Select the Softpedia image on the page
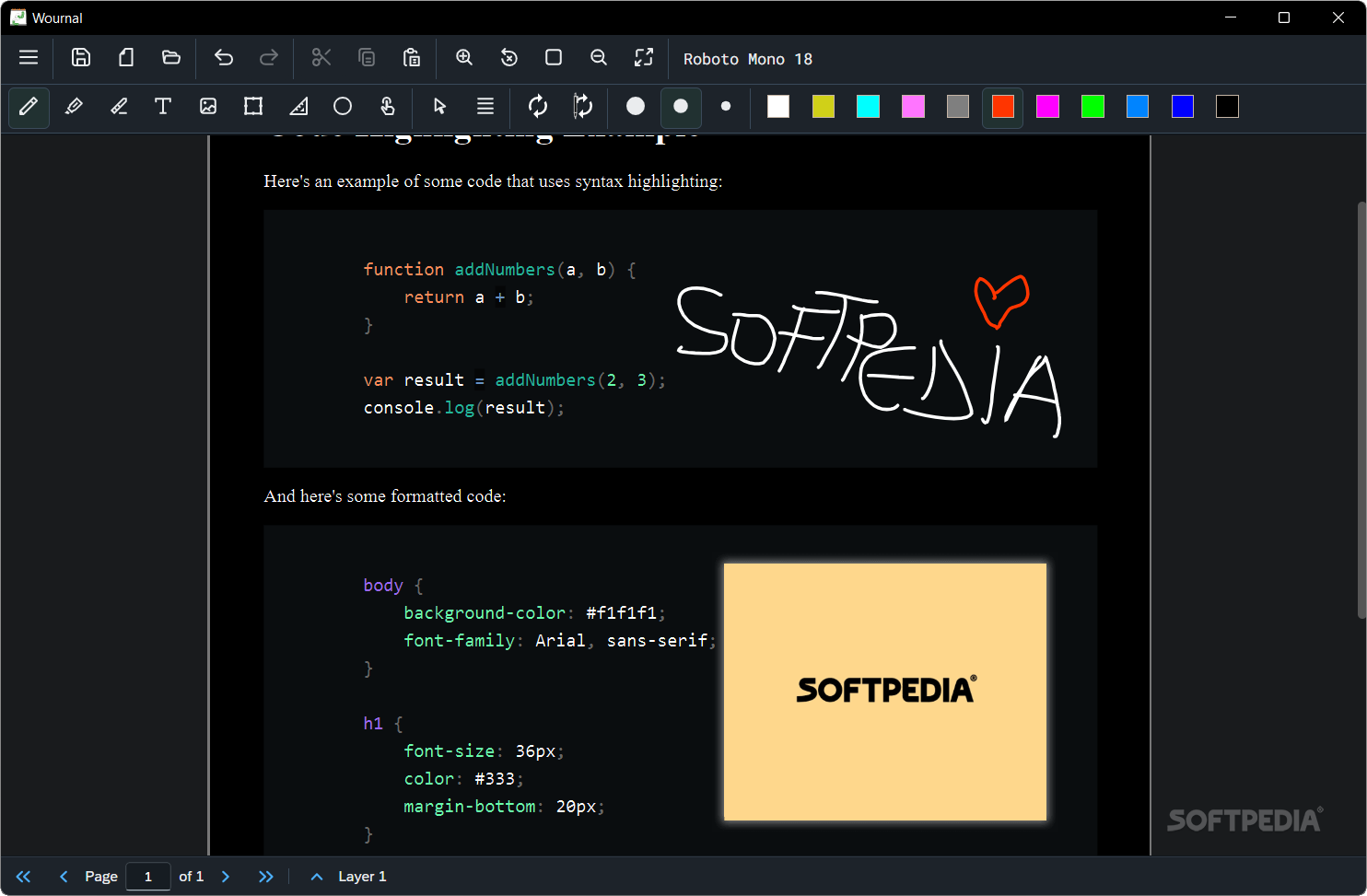Viewport: 1367px width, 896px height. coord(885,692)
